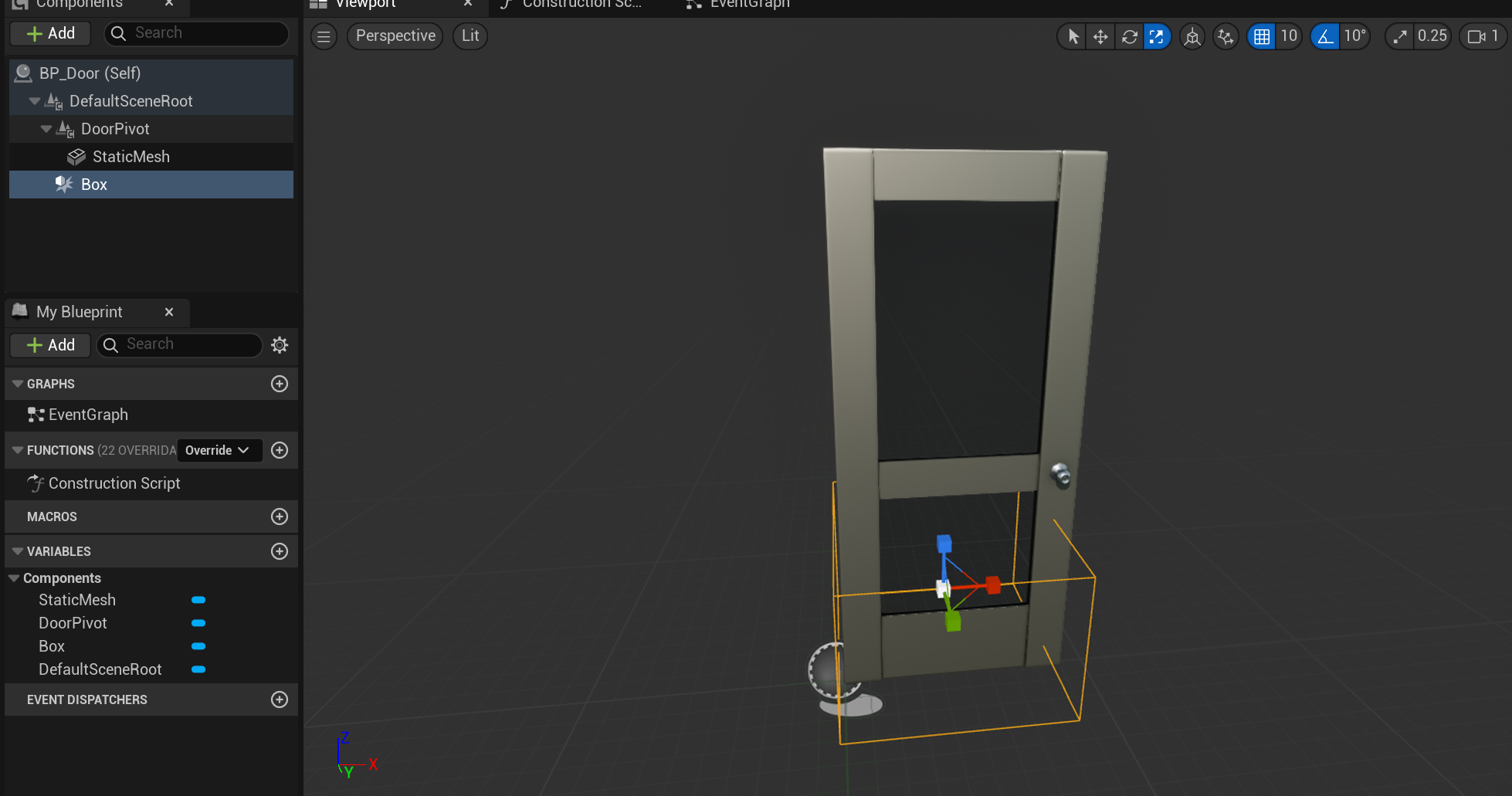Select the StaticMesh component row
1512x796 pixels.
click(151, 157)
